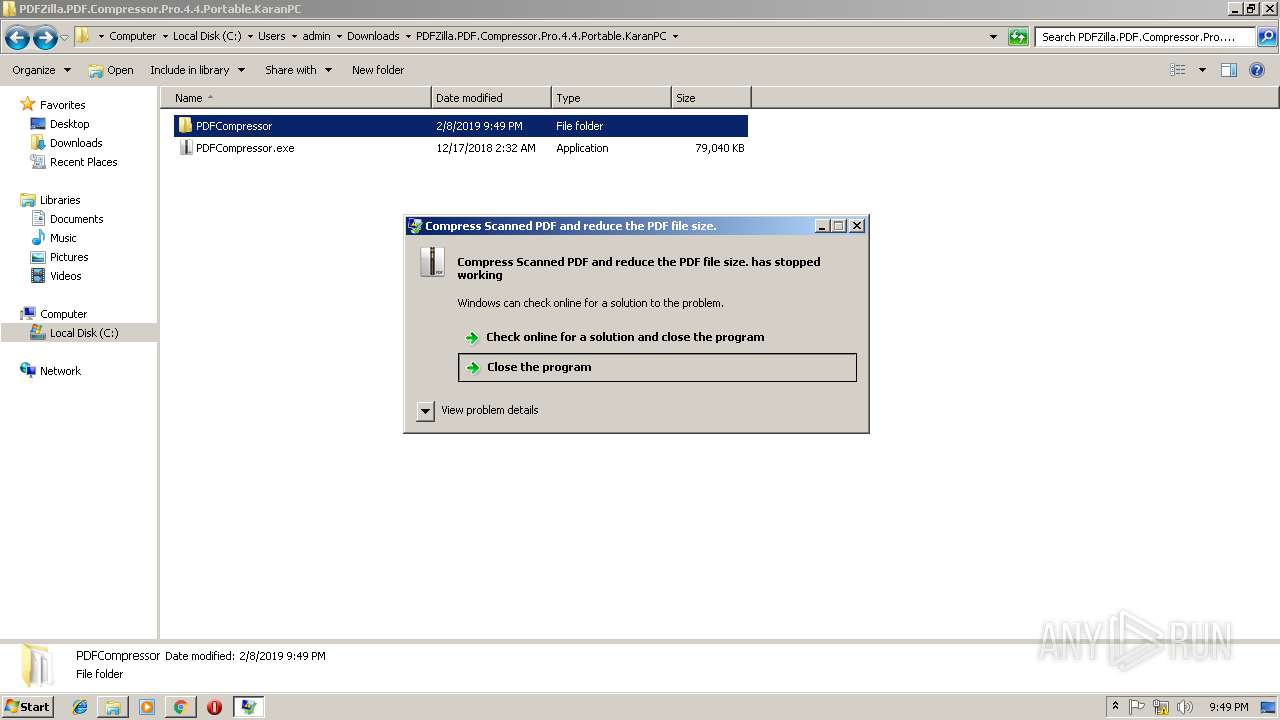This screenshot has width=1280, height=720.
Task: Click the 9:49 PM taskbar clock
Action: tap(1228, 707)
